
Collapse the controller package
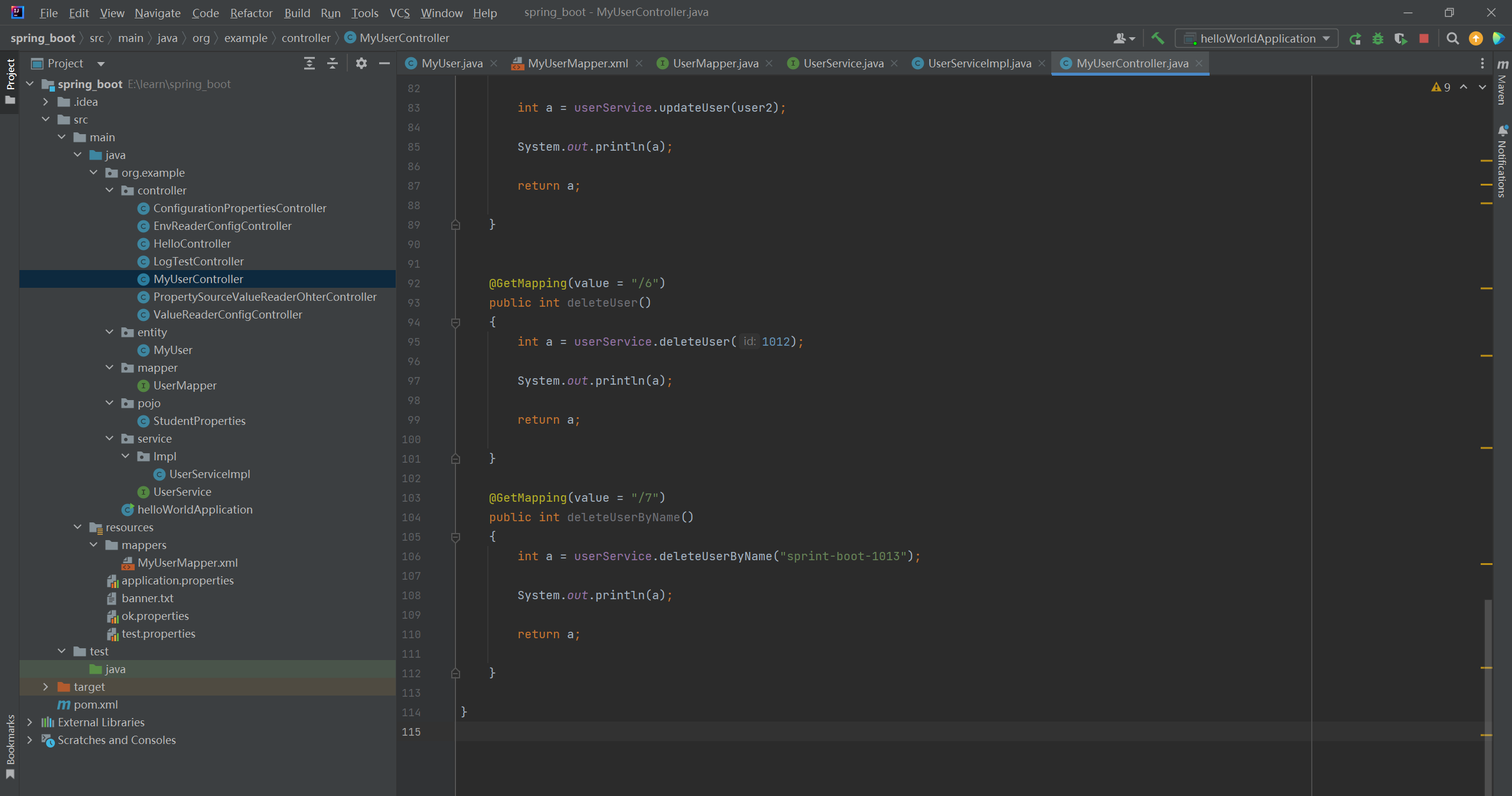[x=109, y=190]
